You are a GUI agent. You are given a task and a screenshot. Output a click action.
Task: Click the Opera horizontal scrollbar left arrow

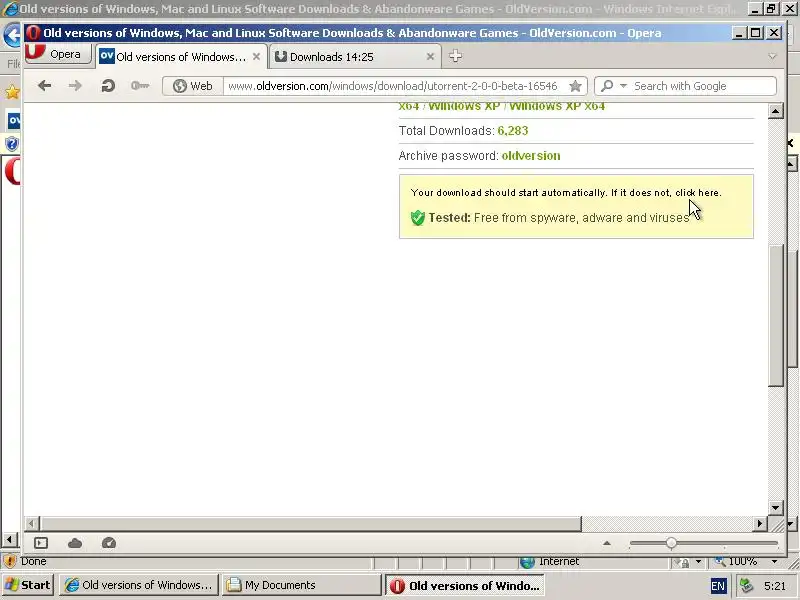32,523
